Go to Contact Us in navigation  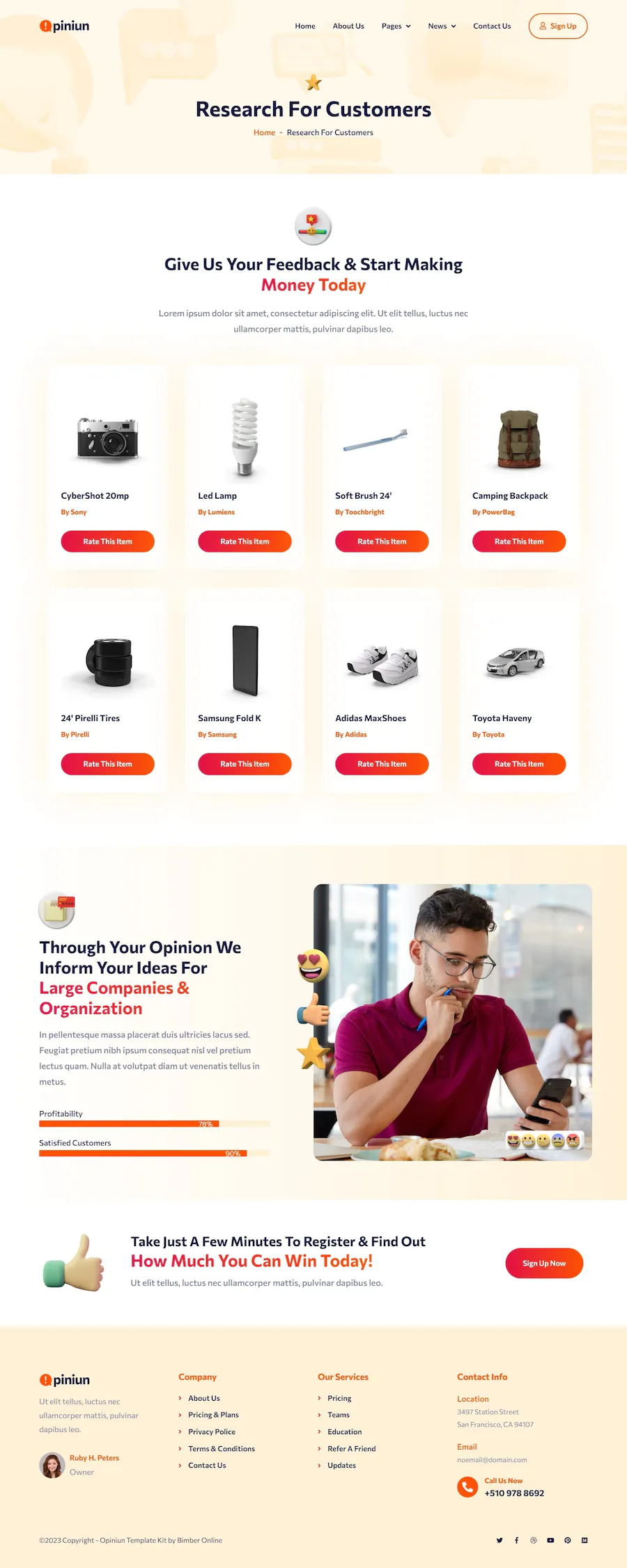[492, 26]
